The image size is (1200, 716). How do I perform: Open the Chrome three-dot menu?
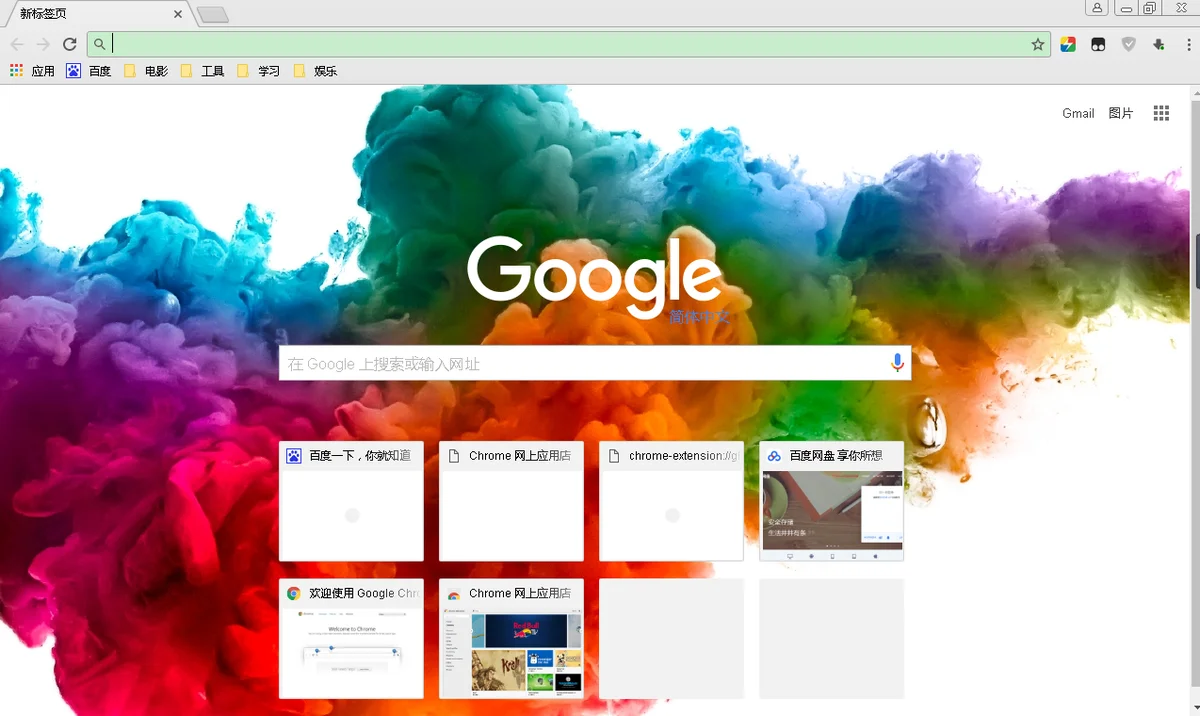(1187, 44)
